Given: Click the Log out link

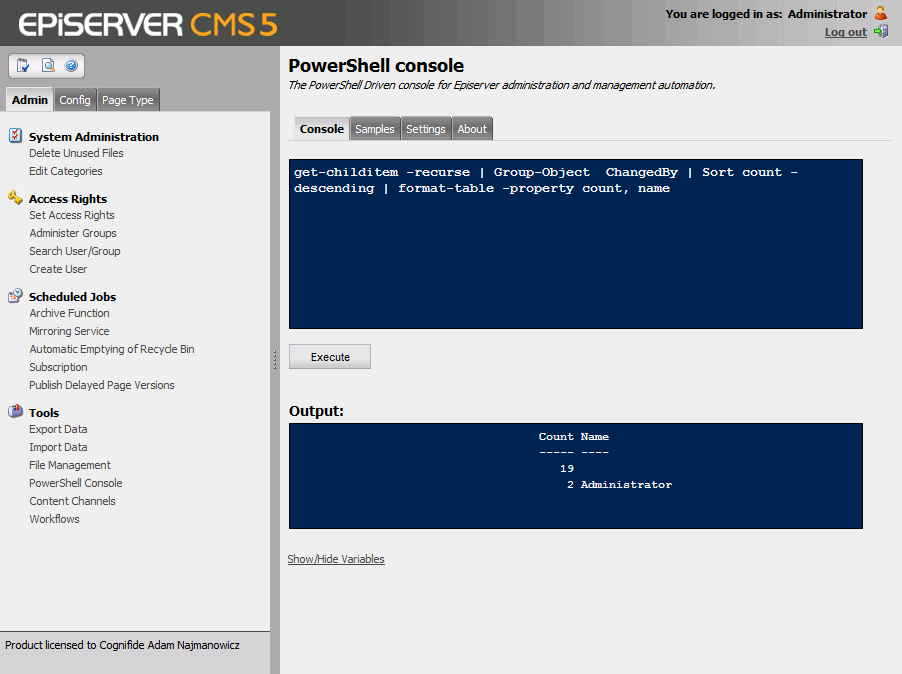Looking at the screenshot, I should coord(845,32).
